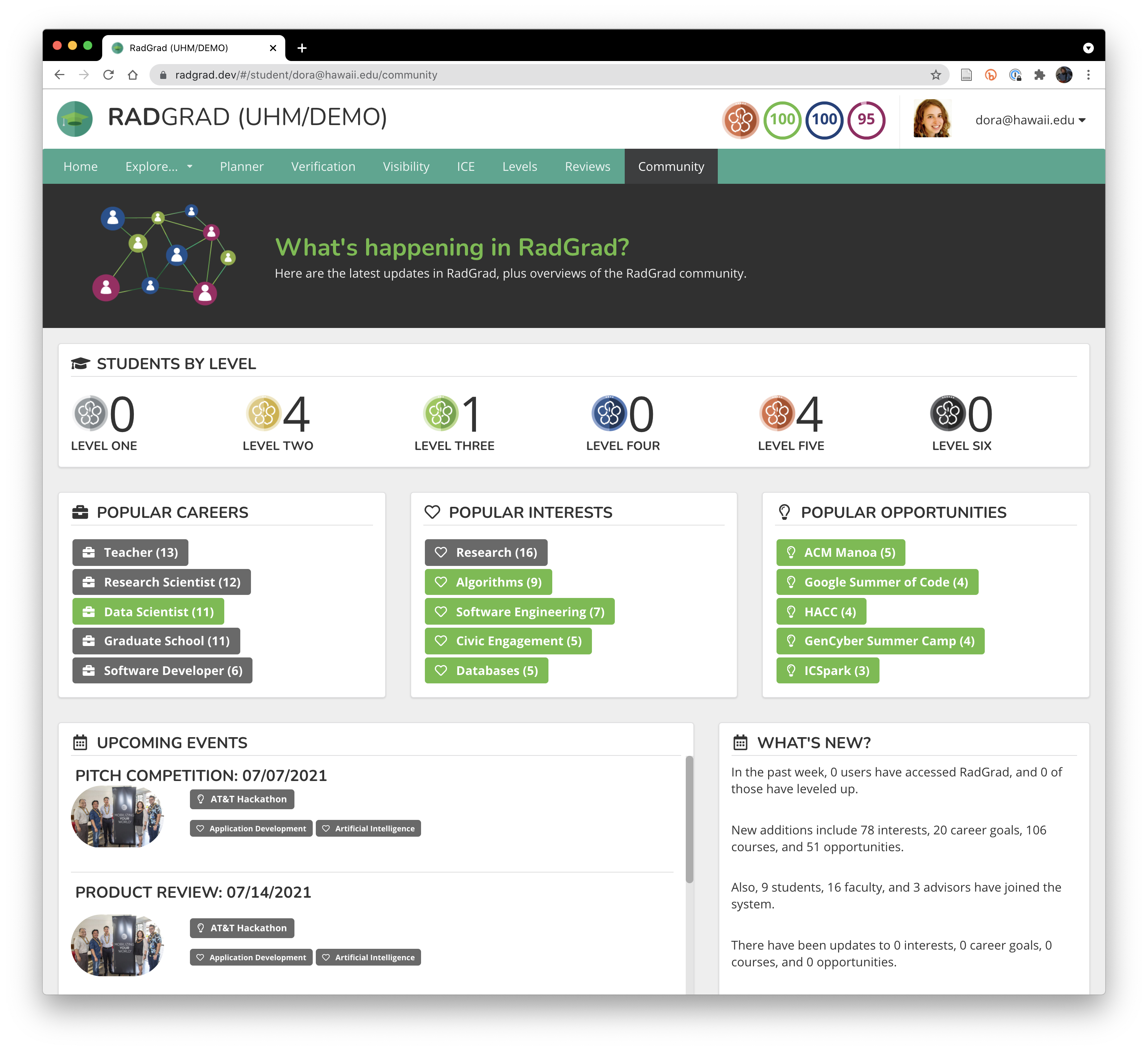The height and width of the screenshot is (1051, 1148).
Task: Click the orange level five badge in header
Action: click(x=740, y=120)
